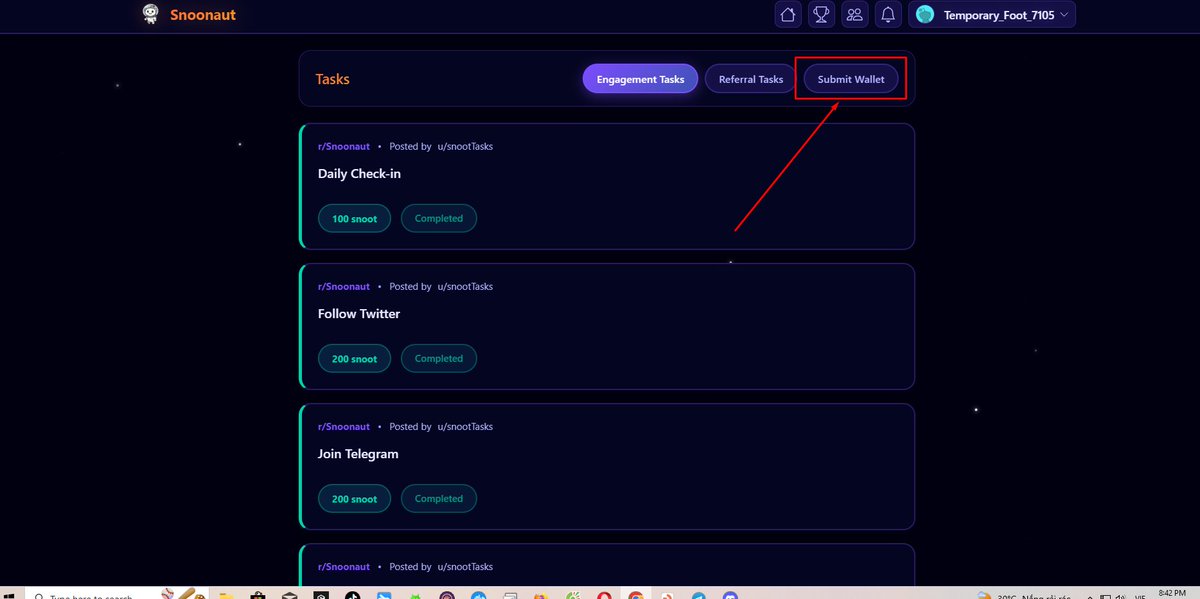Open r/Snoonaut link on Follow Twitter card
1200x599 pixels.
(343, 286)
